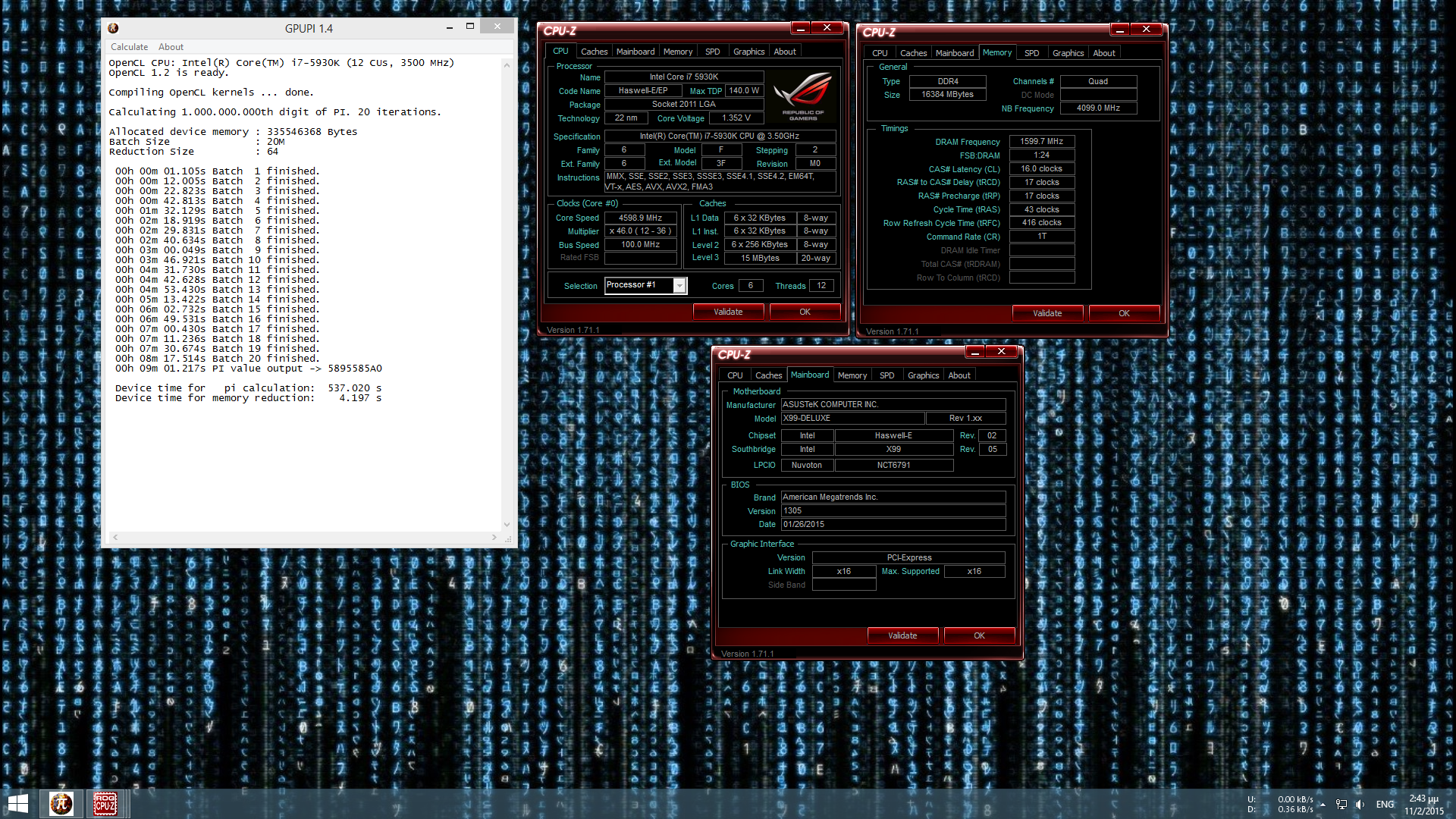Select Graphics tab in Memory window
This screenshot has height=819, width=1456.
(1068, 53)
